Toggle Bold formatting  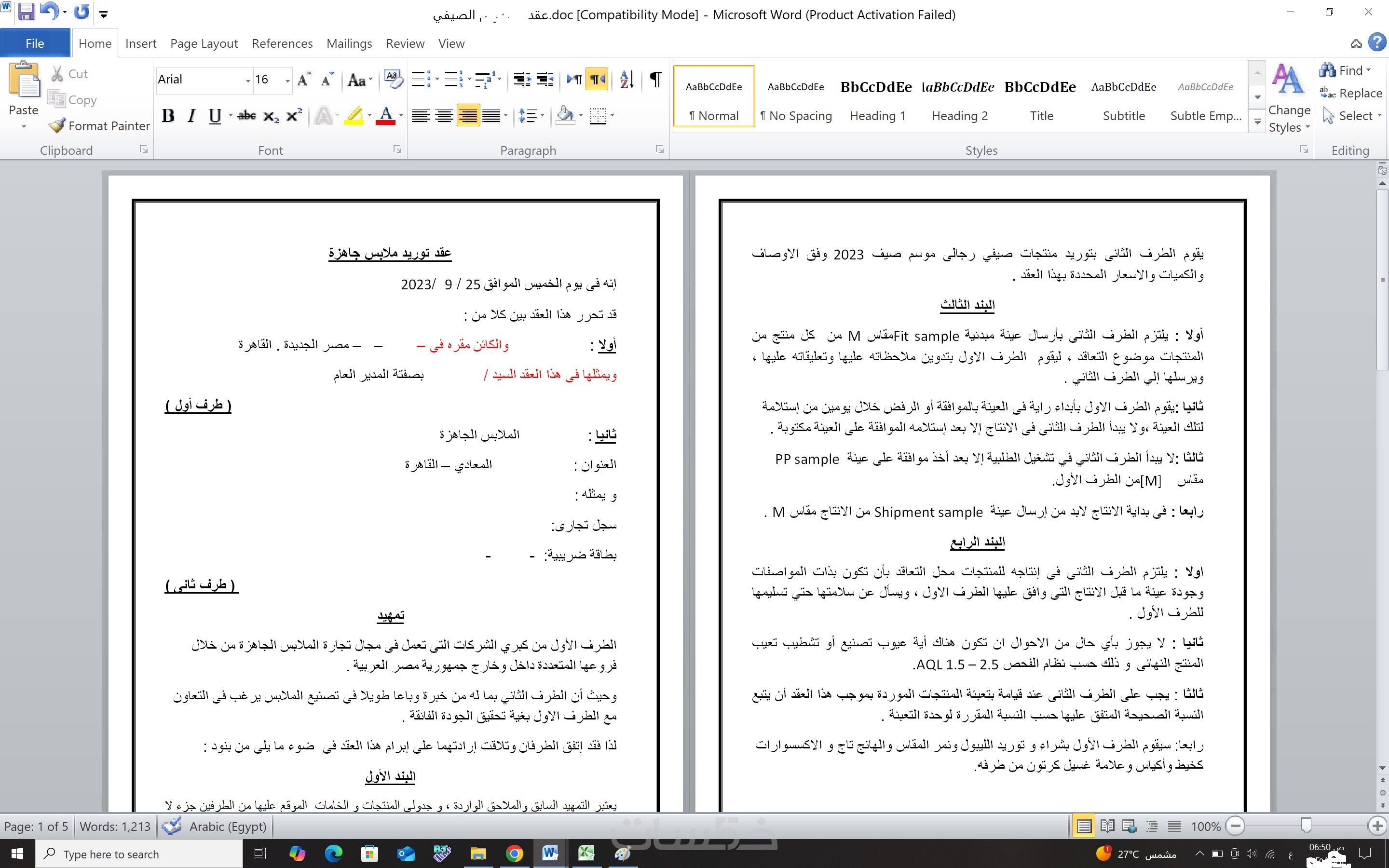(x=168, y=116)
